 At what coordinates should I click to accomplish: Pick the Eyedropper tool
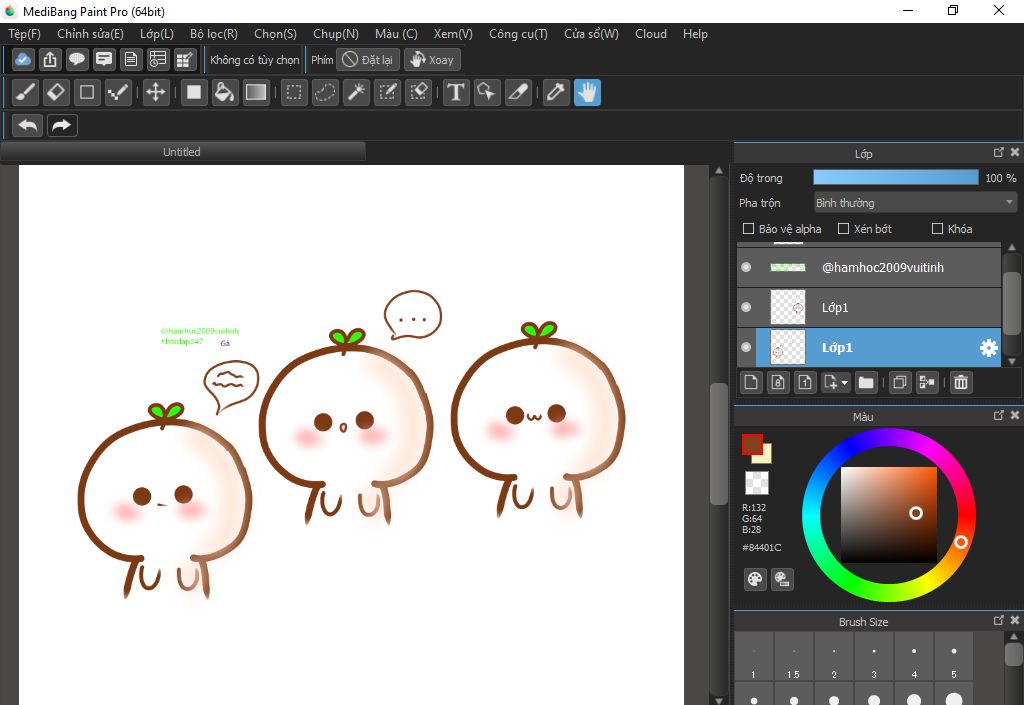(x=556, y=92)
